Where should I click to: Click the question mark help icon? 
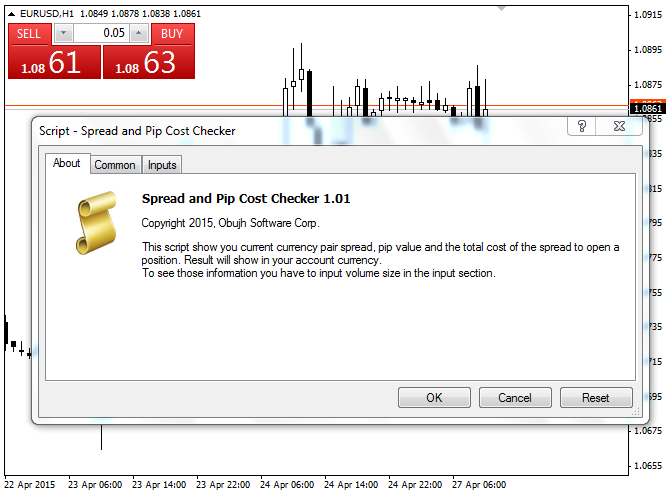tap(582, 126)
